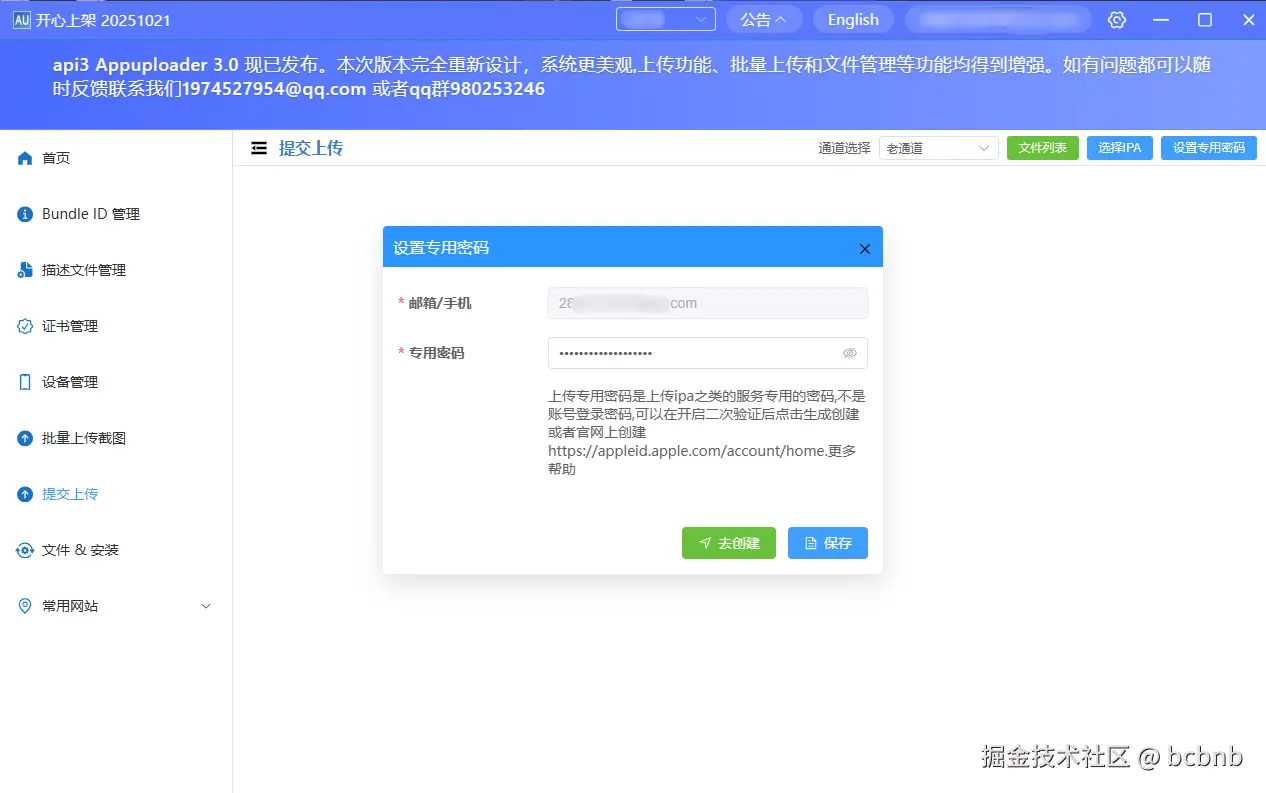Toggle password visibility in 专用密码 field
1266x793 pixels.
(850, 353)
